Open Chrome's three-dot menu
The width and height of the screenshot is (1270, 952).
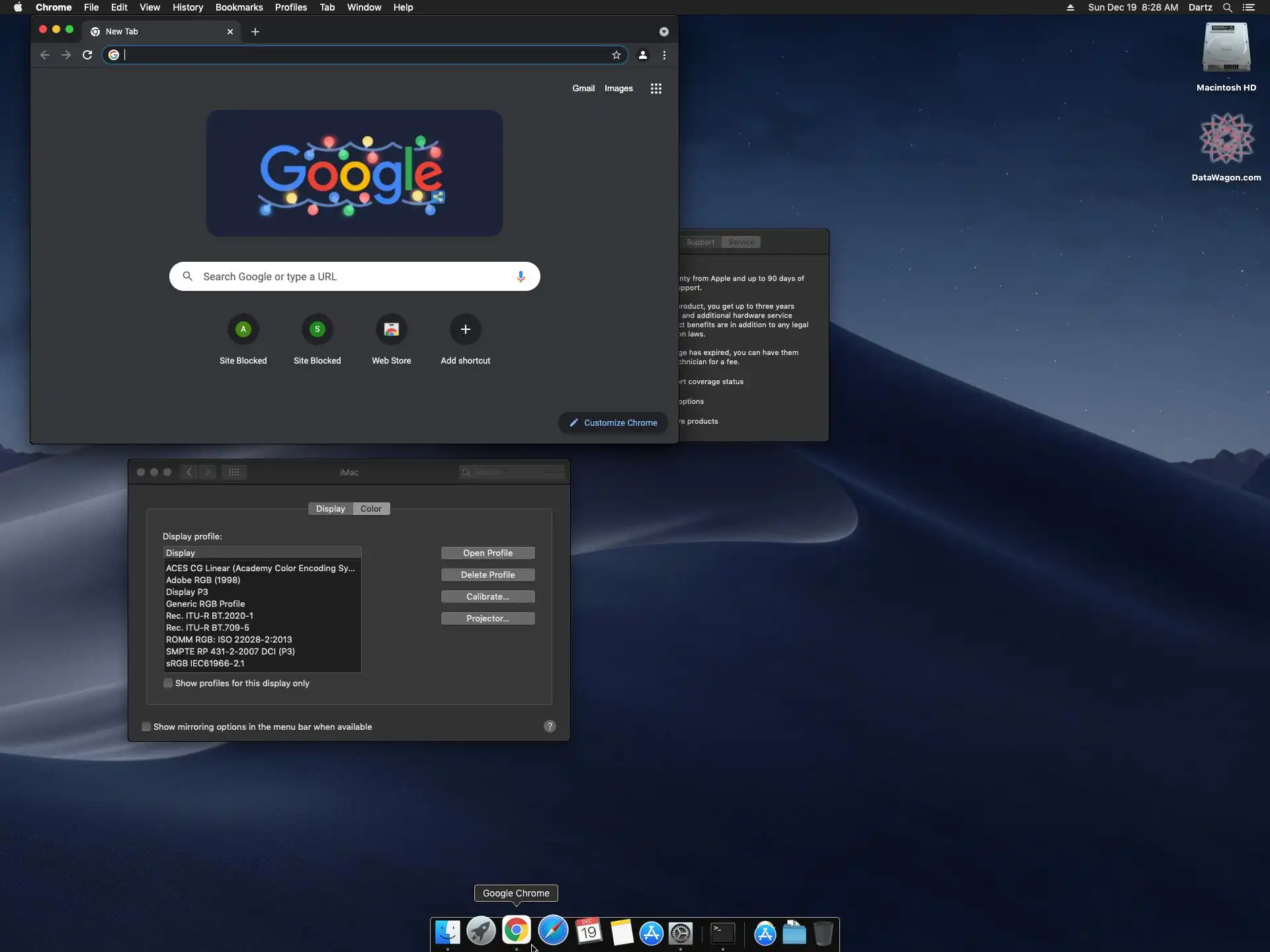point(664,55)
